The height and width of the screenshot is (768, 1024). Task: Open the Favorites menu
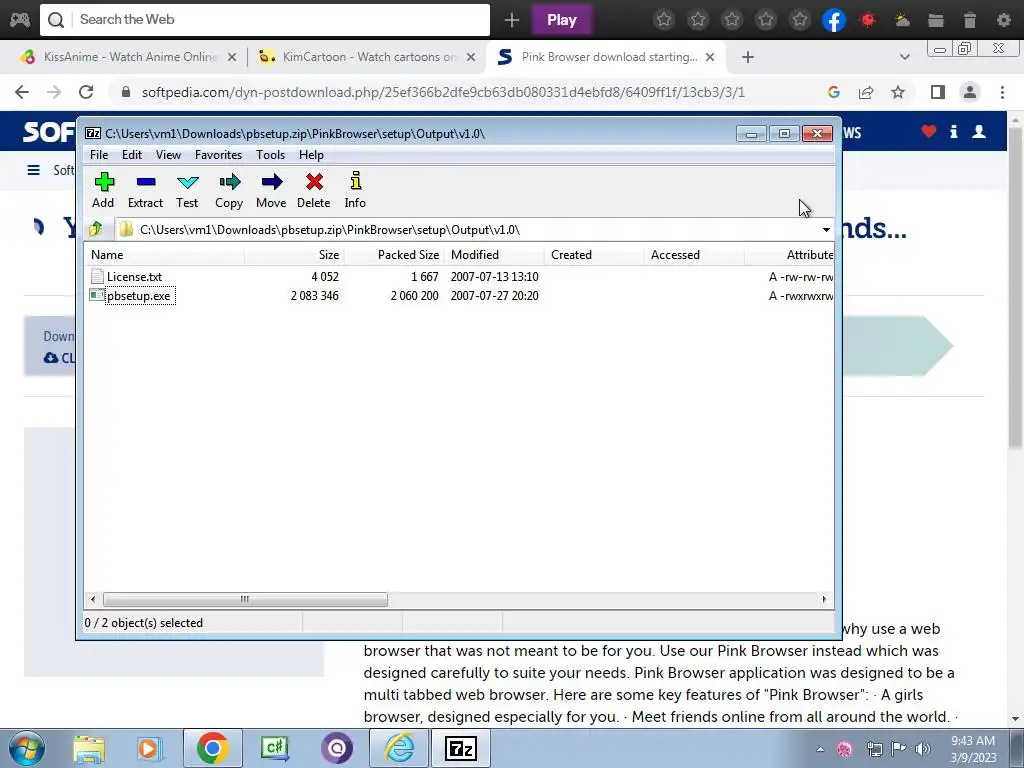click(x=218, y=155)
